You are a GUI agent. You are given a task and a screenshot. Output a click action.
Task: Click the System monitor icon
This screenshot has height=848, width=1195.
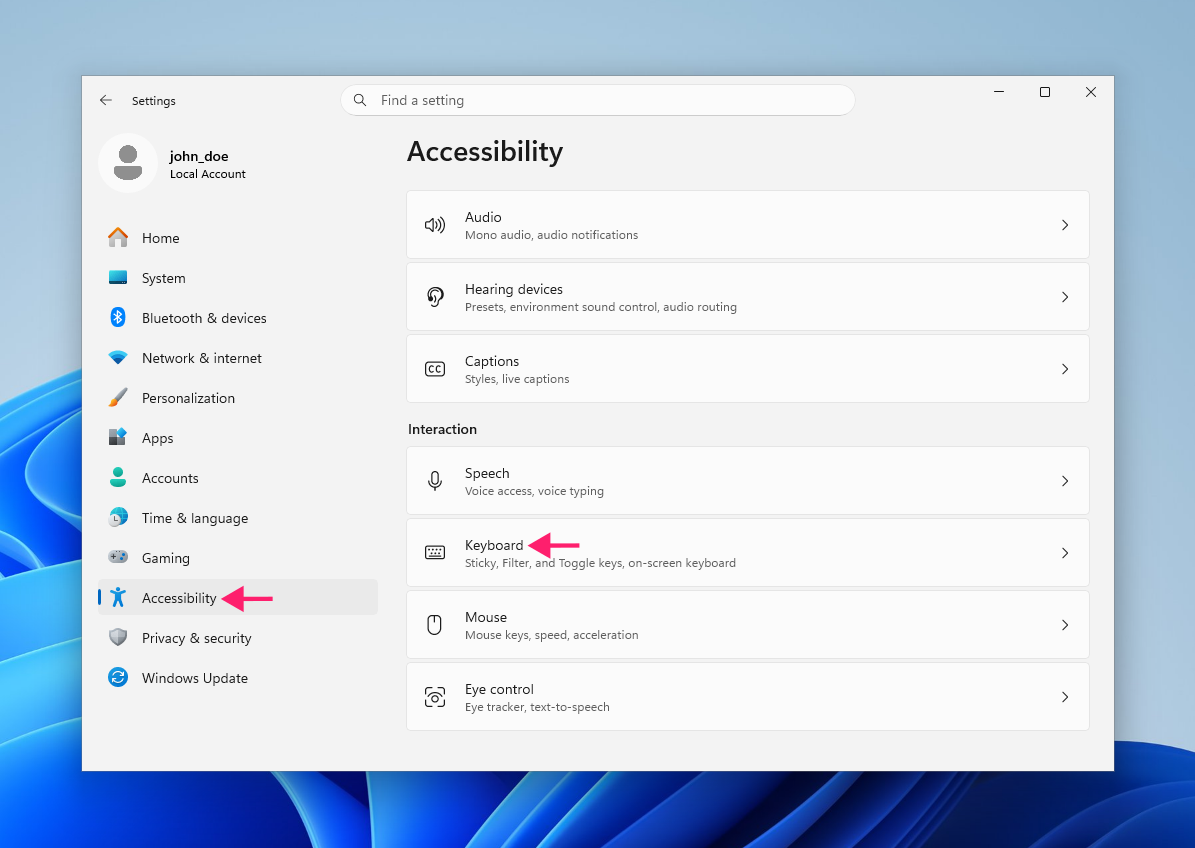[x=118, y=278]
